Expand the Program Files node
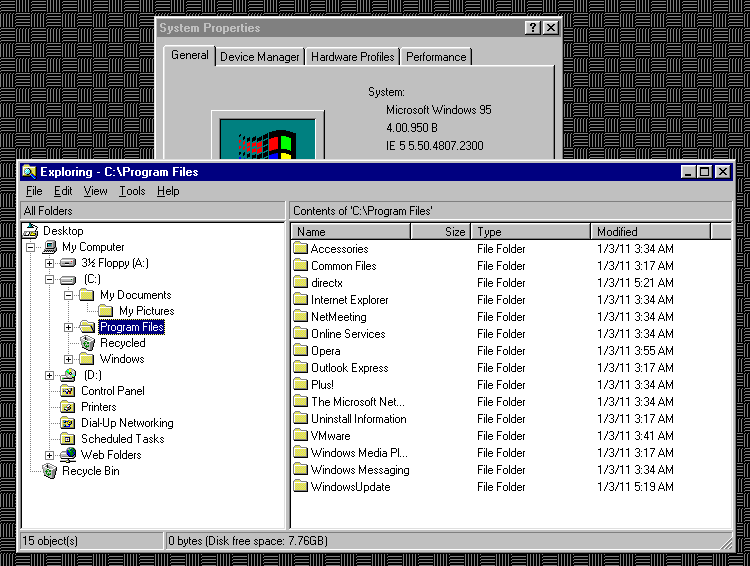 pos(68,327)
